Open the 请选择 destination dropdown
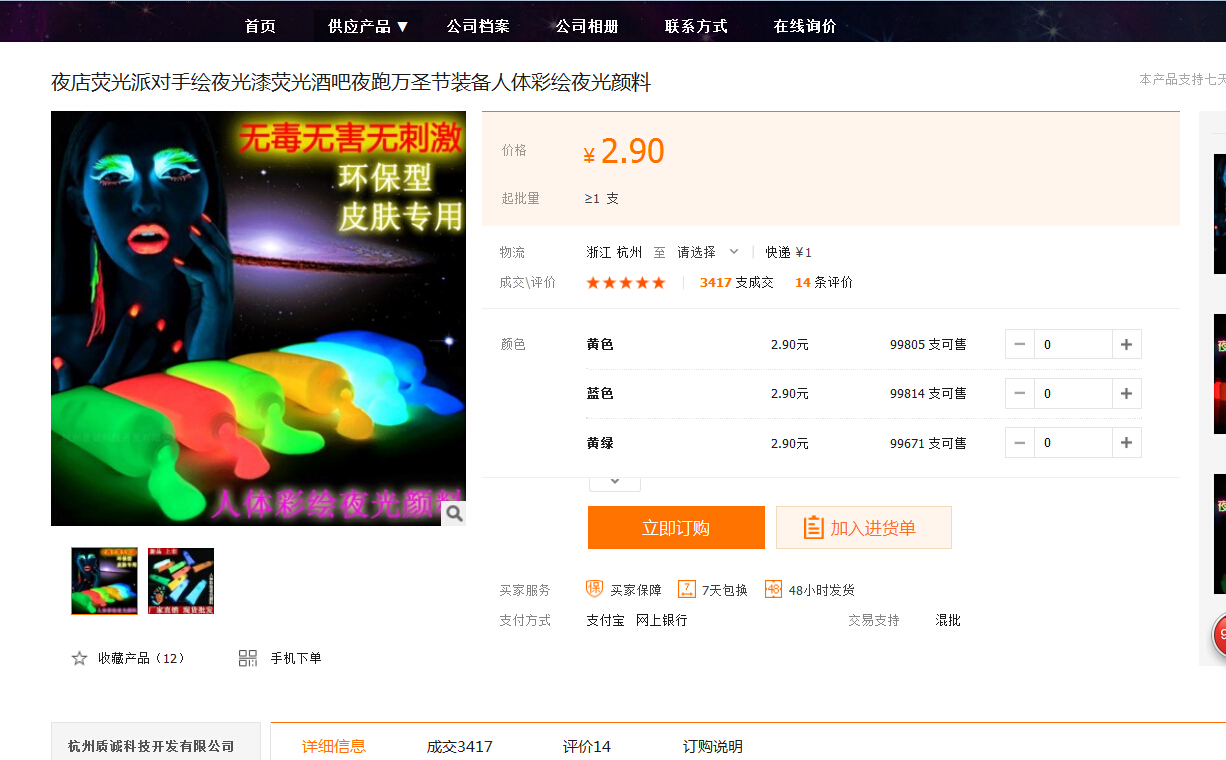1226x760 pixels. 708,252
